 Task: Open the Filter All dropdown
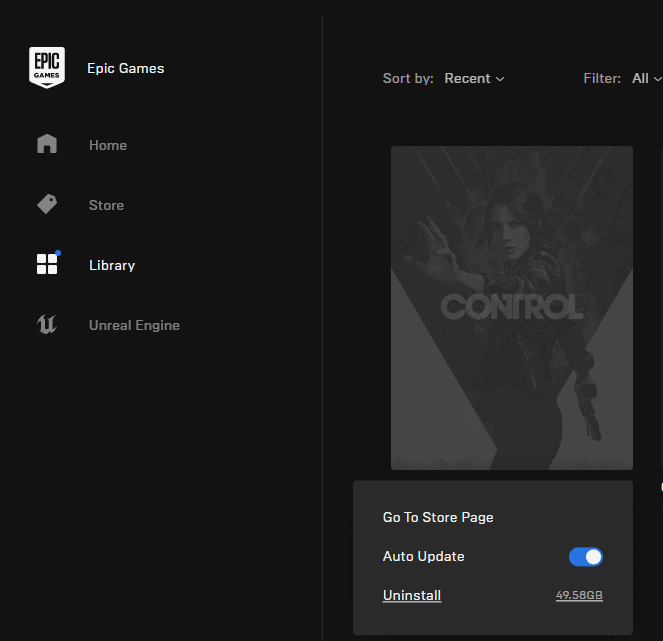click(x=647, y=78)
